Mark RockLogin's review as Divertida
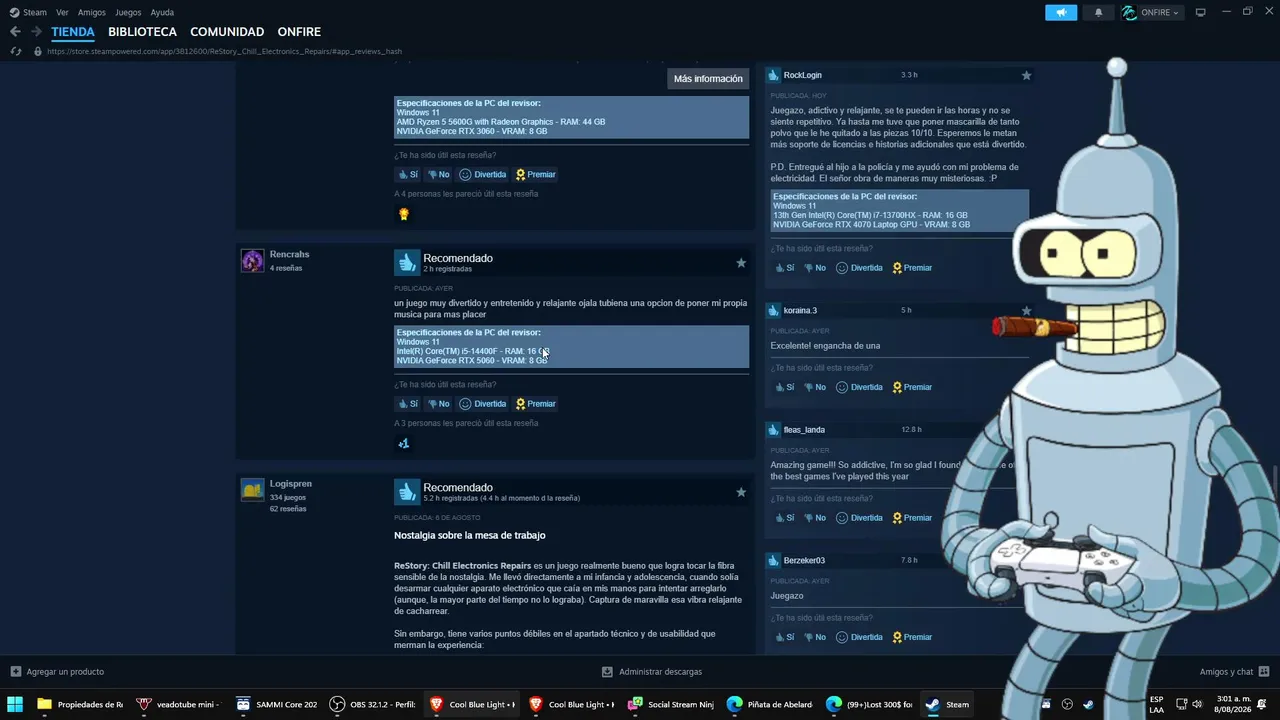 pyautogui.click(x=860, y=268)
